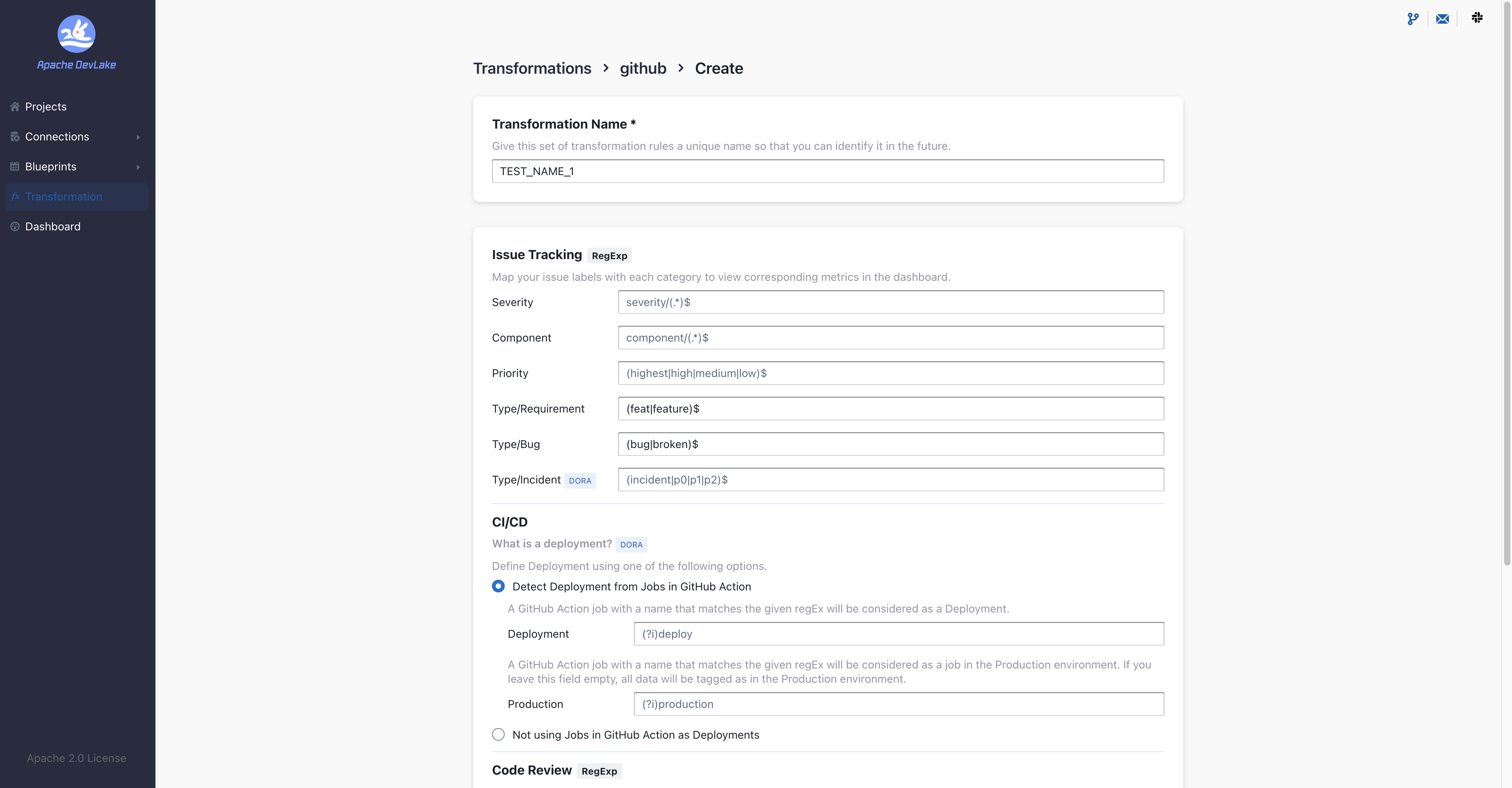Select Detect Deployment from Jobs radio
This screenshot has height=788, width=1512.
click(x=498, y=586)
